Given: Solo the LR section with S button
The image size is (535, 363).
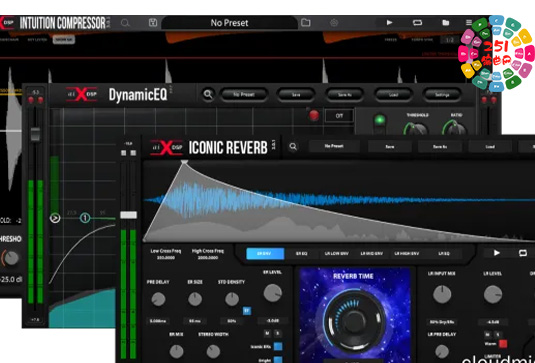Looking at the screenshot, I should point(498,334).
